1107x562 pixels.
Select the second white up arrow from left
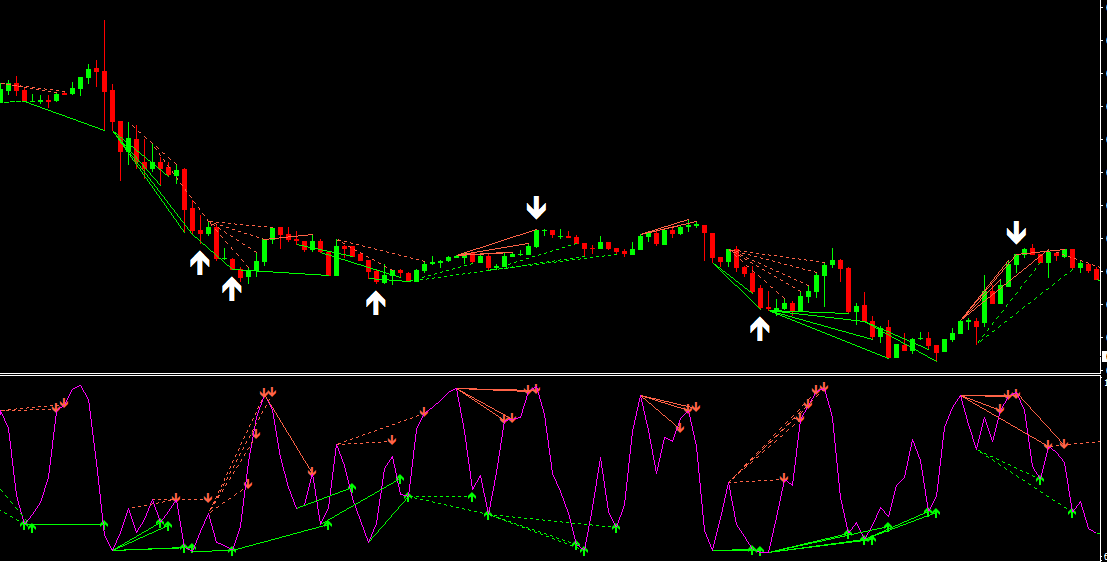pos(232,289)
